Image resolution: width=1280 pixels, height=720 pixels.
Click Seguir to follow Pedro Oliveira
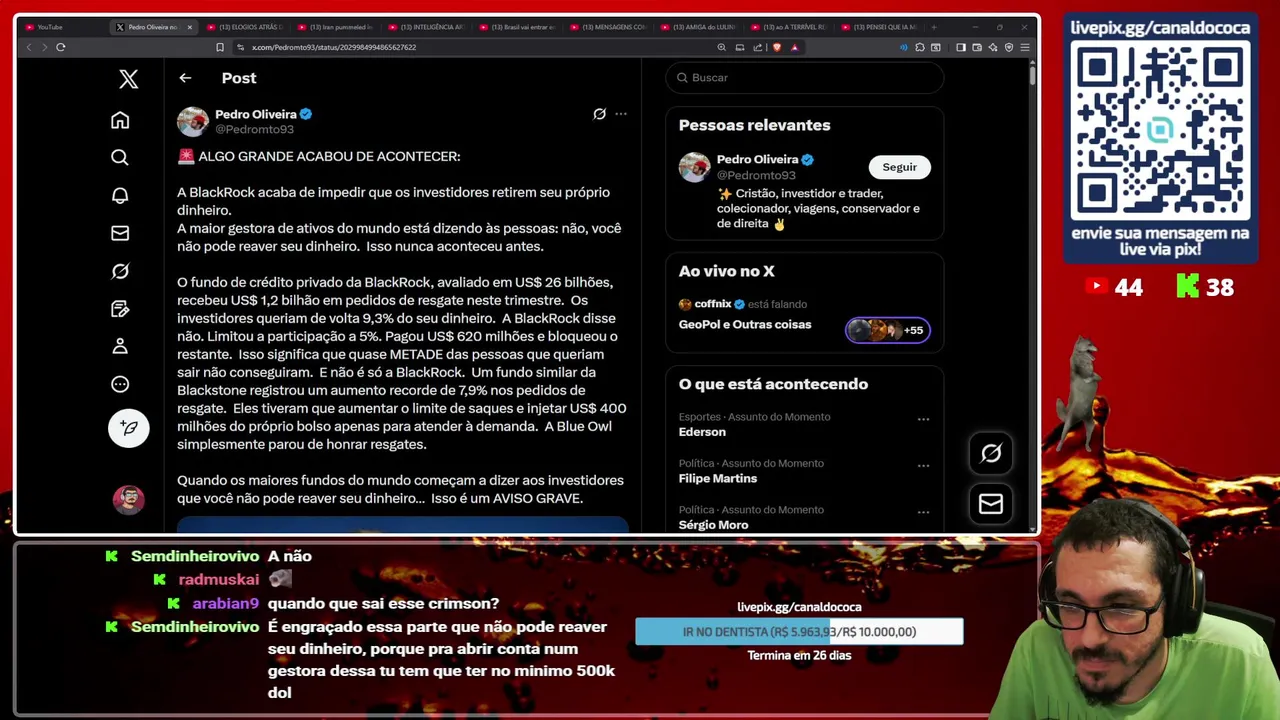click(x=899, y=167)
